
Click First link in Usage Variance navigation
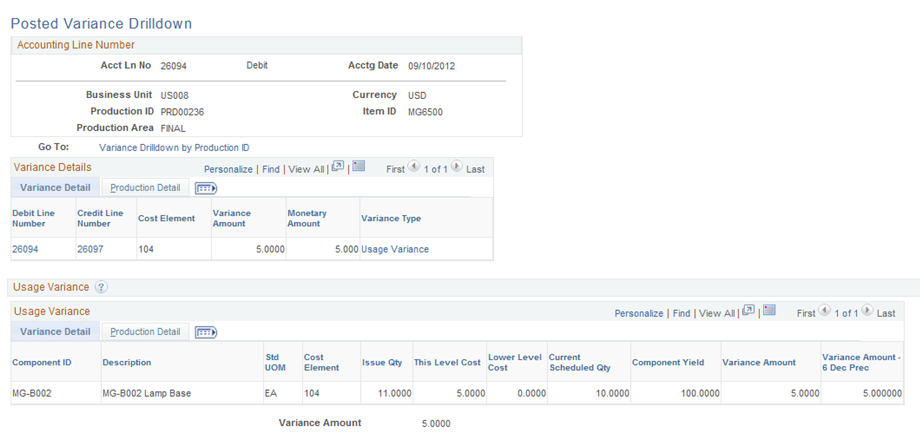(806, 313)
